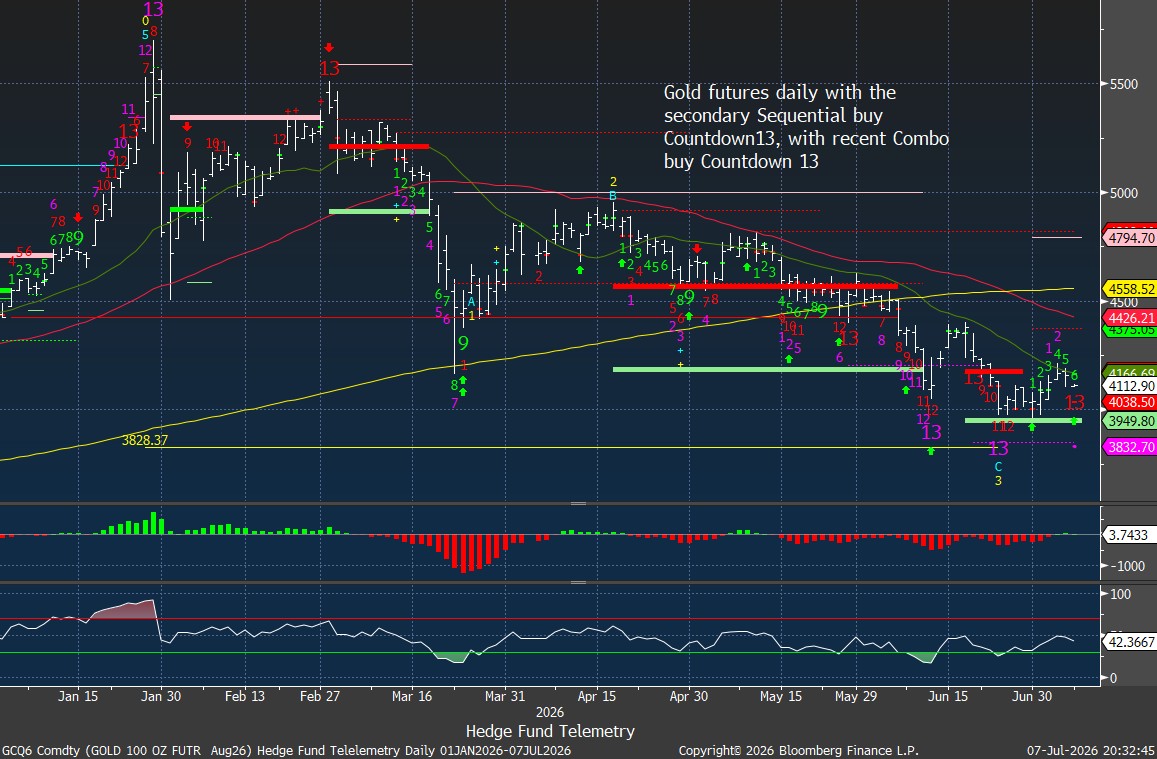Screen dimensions: 1157x759
Task: Click the -1000 histogram axis tick
Action: click(x=1125, y=566)
